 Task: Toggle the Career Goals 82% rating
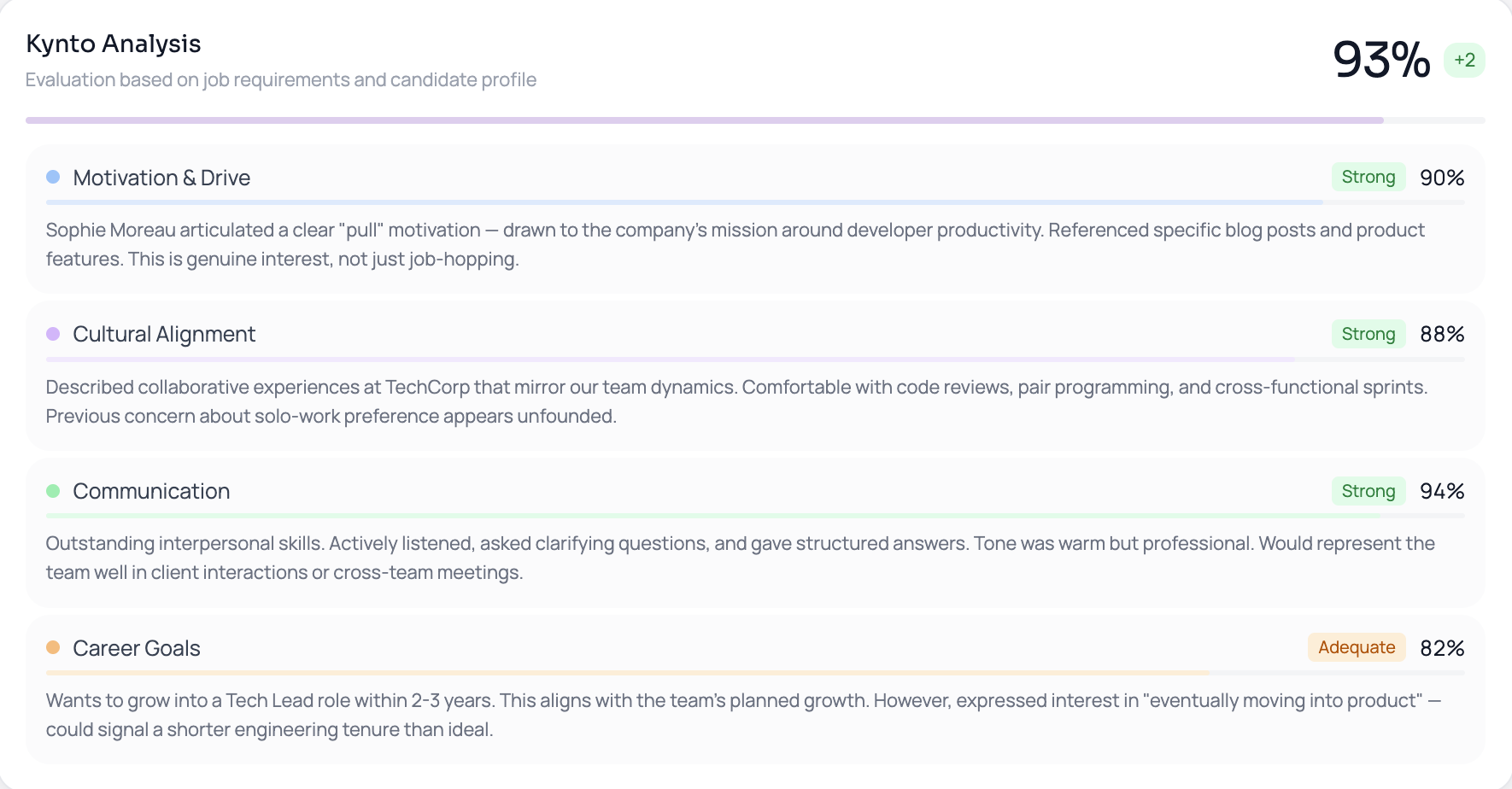1442,648
